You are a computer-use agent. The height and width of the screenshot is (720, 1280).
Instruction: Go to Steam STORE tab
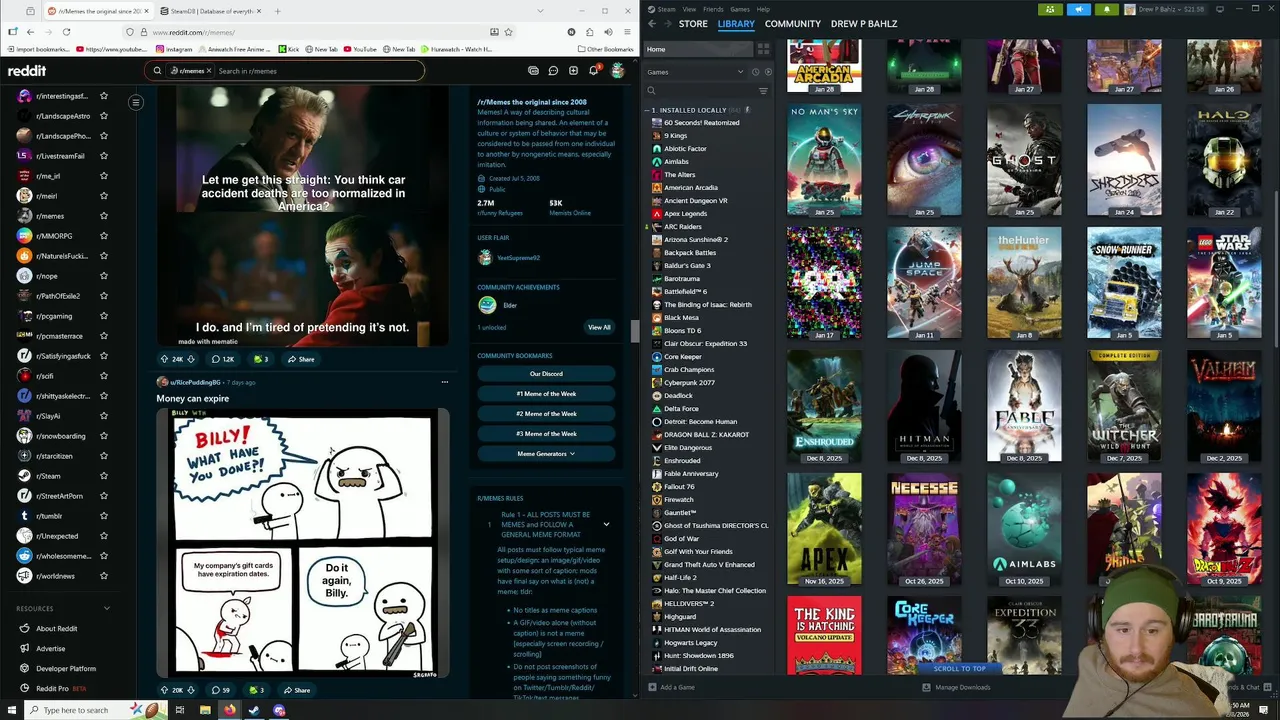click(x=693, y=23)
